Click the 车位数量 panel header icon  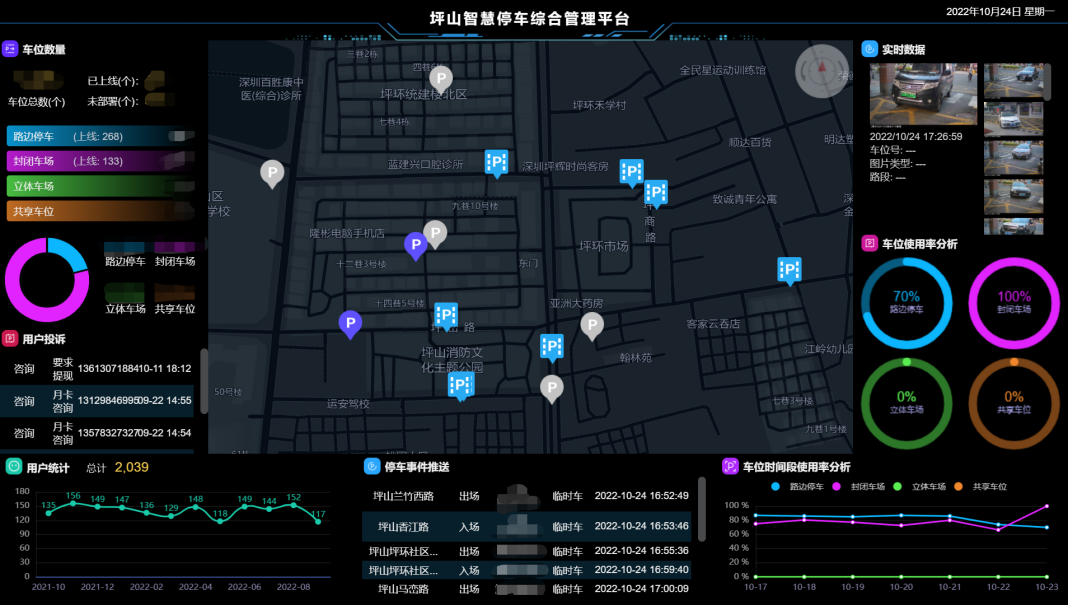coord(10,49)
